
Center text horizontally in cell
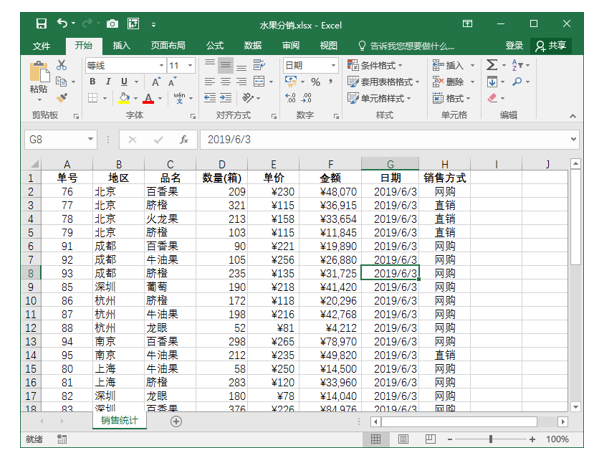coord(225,81)
